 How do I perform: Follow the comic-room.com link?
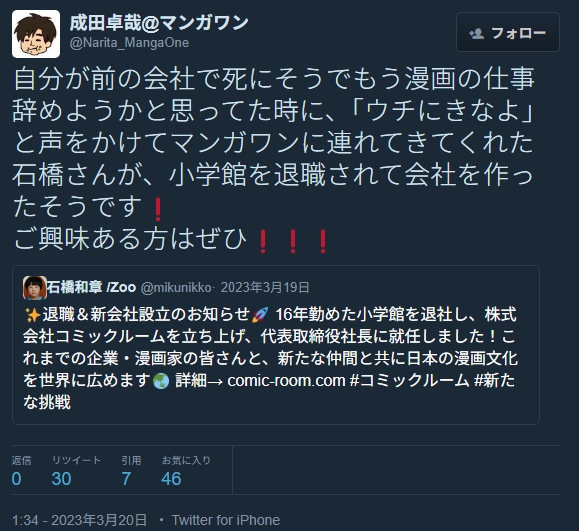[286, 381]
